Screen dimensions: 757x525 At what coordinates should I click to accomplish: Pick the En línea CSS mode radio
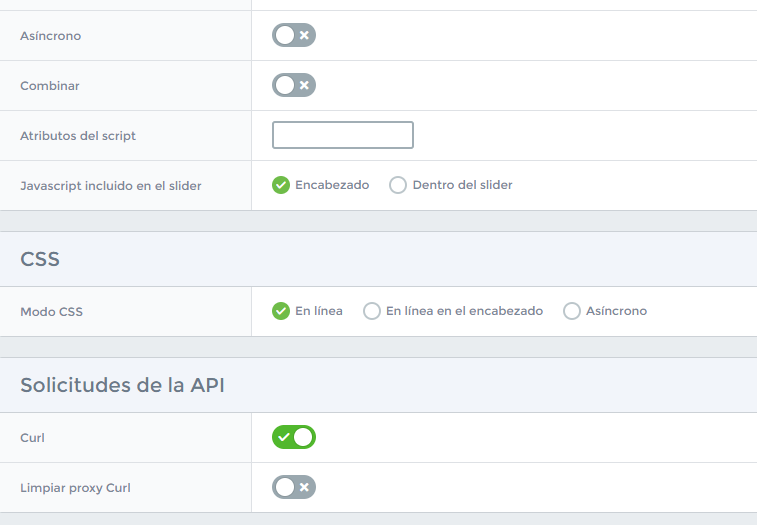point(280,311)
